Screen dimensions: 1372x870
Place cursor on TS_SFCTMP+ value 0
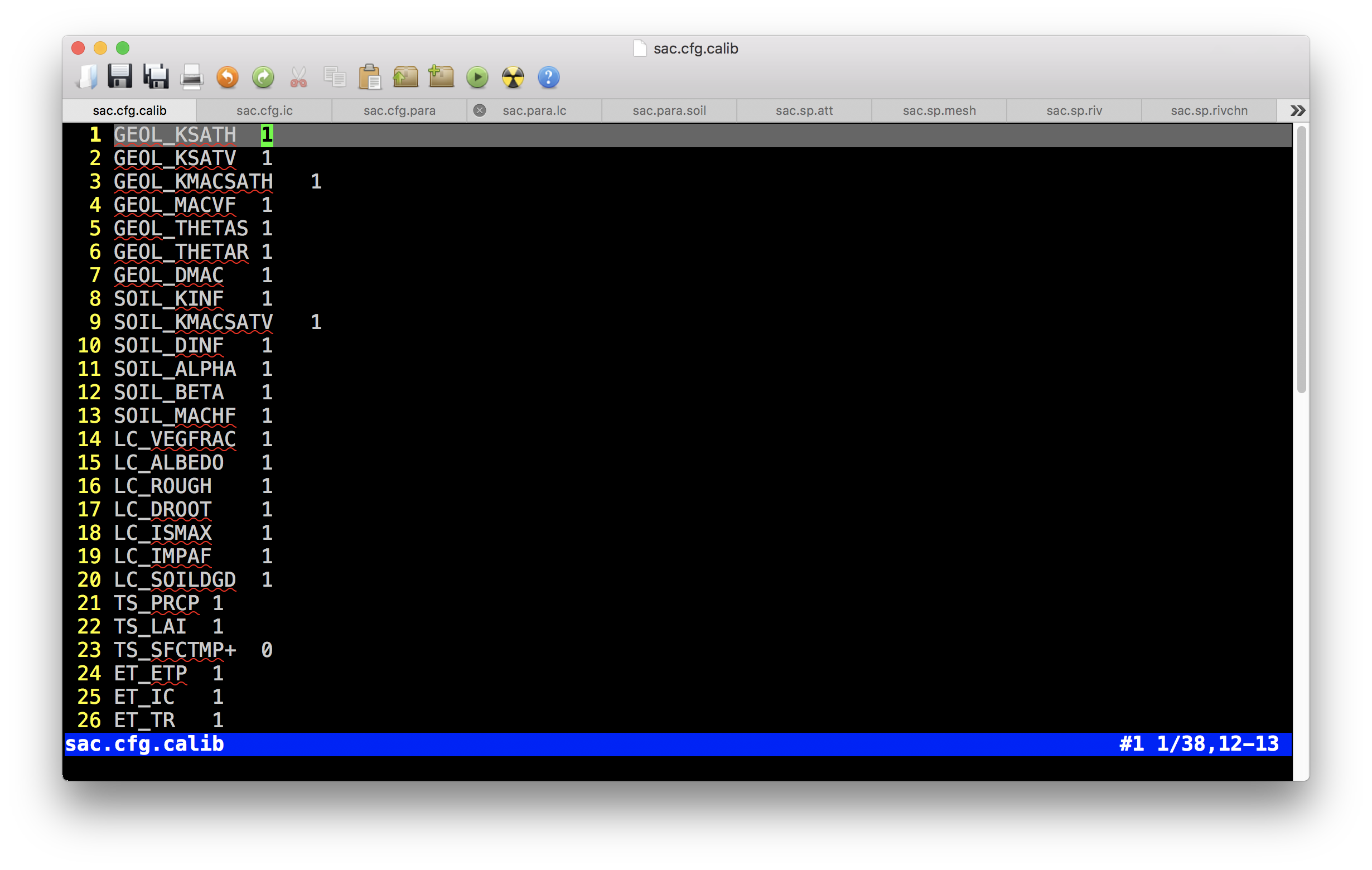pos(267,650)
